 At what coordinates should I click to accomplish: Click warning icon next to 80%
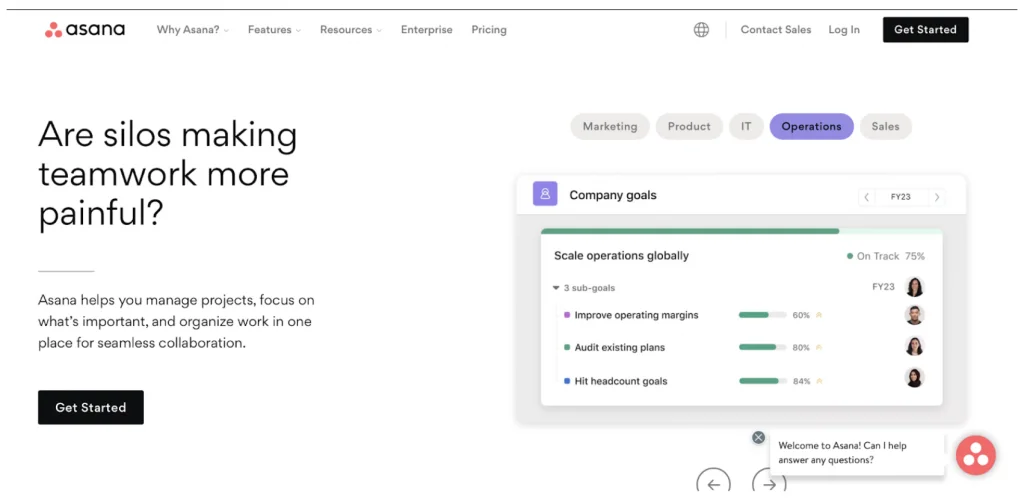[819, 347]
